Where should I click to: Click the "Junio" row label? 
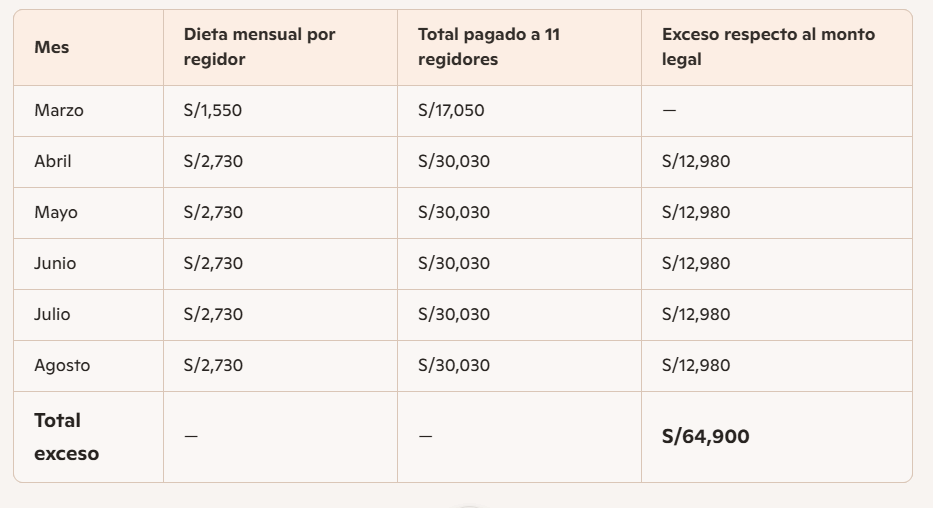click(x=55, y=264)
